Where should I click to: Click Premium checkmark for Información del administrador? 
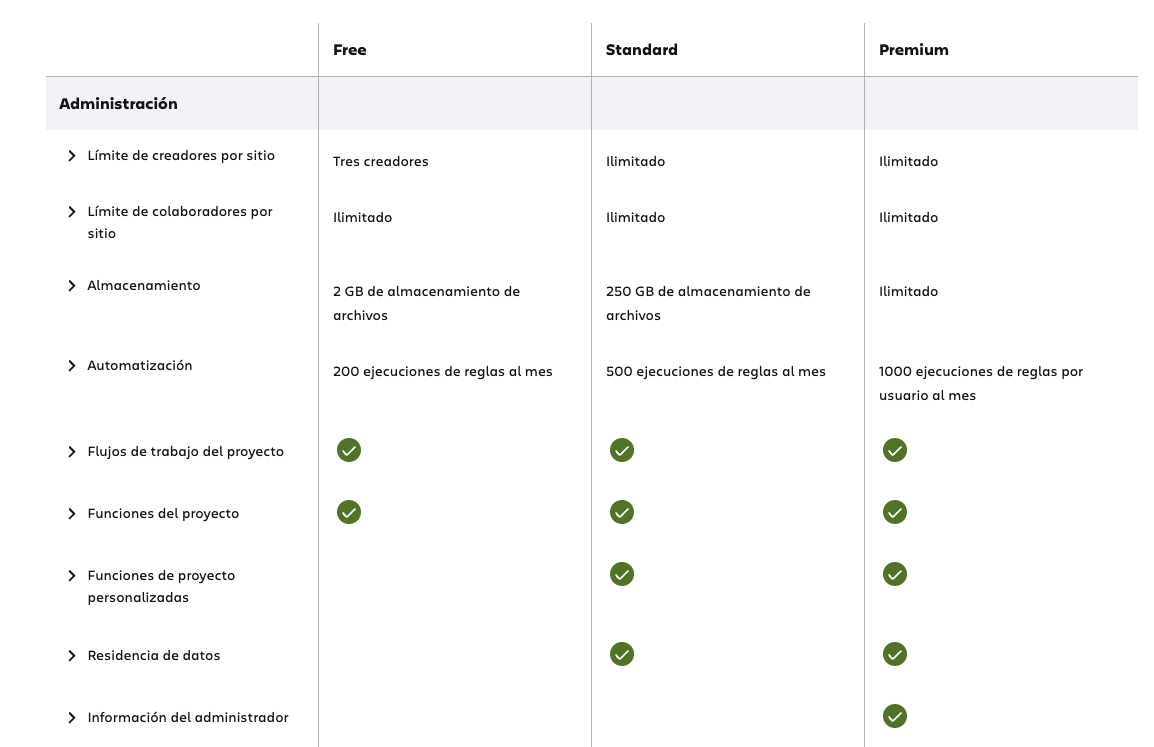(x=895, y=716)
